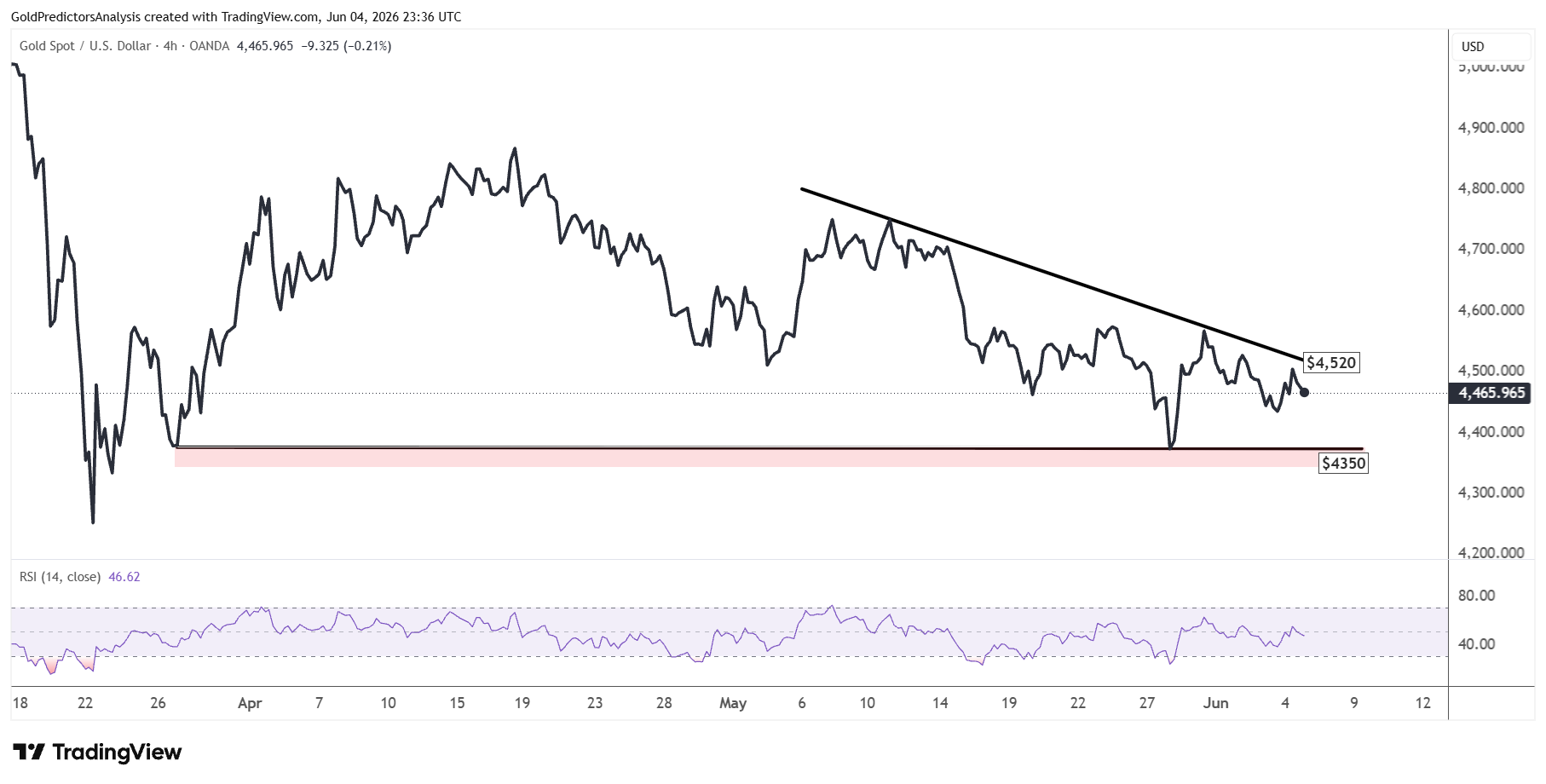Screen dimensions: 1546x784
Task: Click the Apr date label on time axis
Action: click(x=250, y=704)
